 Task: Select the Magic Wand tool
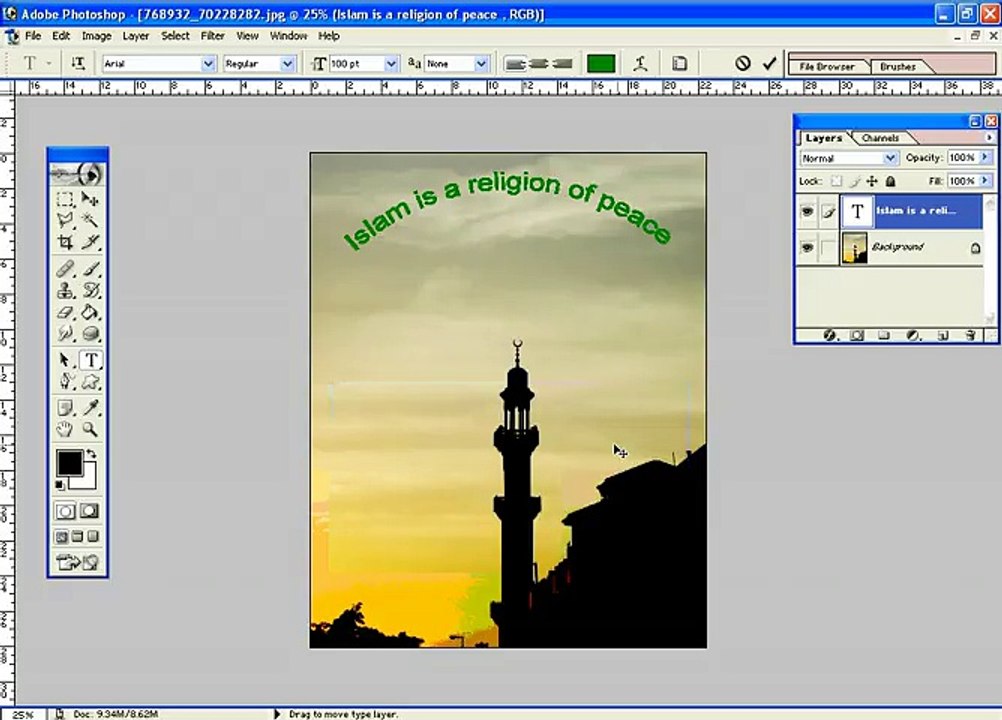point(90,220)
